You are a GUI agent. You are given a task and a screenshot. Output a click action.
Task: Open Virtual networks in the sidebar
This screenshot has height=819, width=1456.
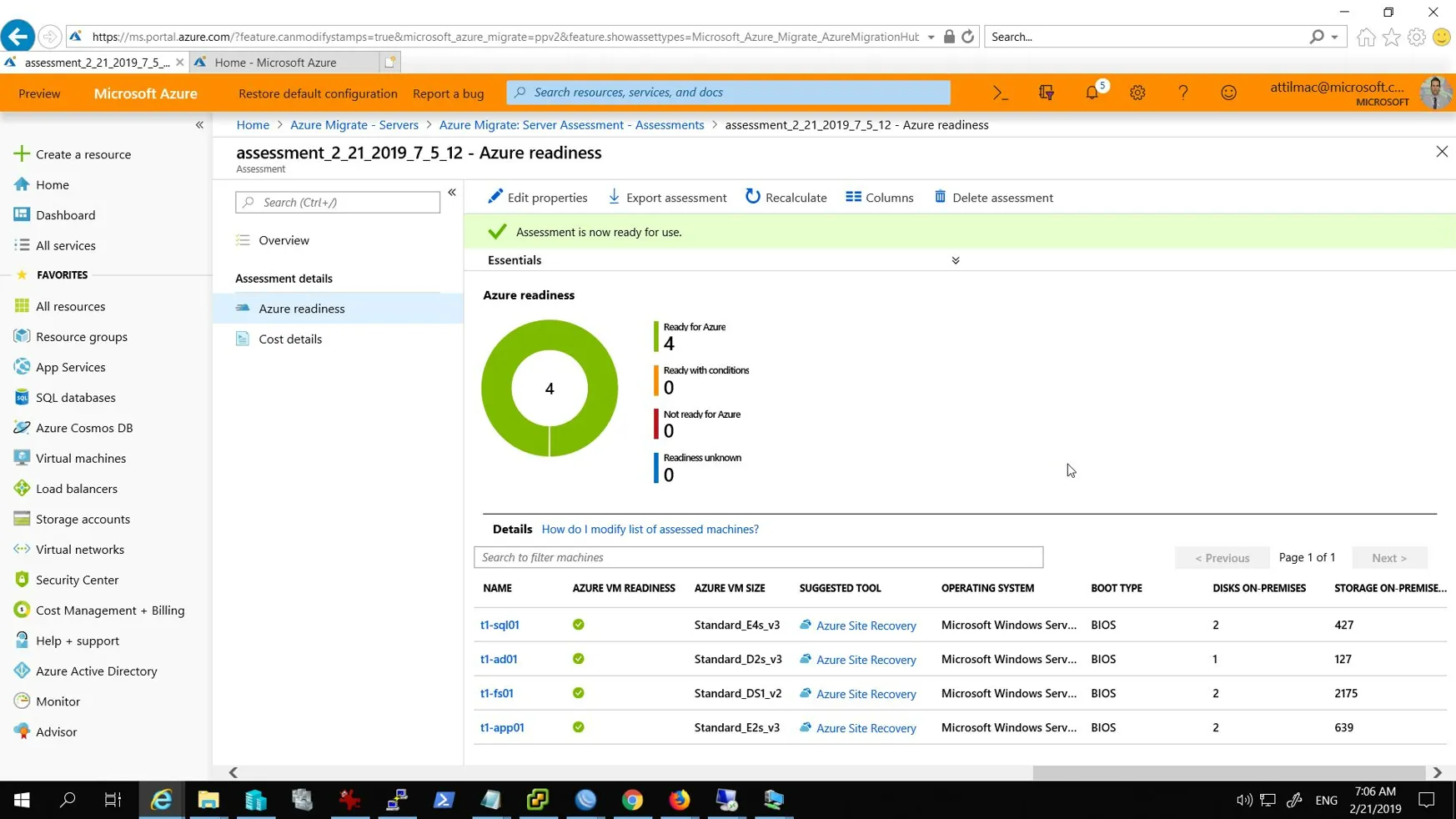pyautogui.click(x=79, y=550)
